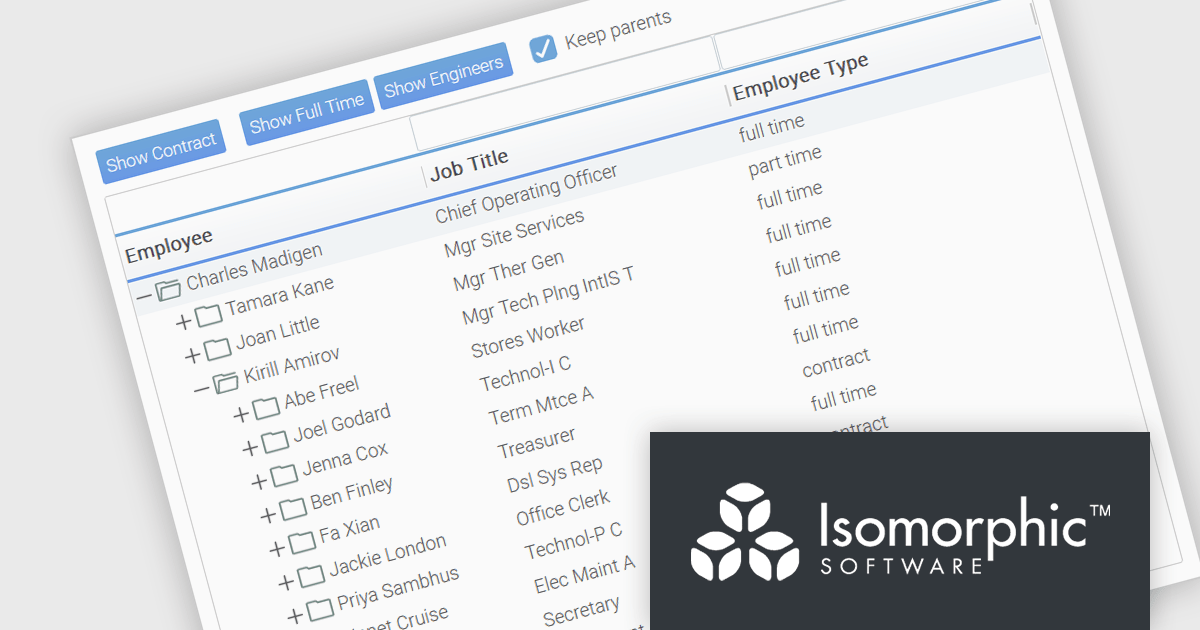The image size is (1200, 630).
Task: Sort by the Job Title column header
Action: (x=470, y=165)
